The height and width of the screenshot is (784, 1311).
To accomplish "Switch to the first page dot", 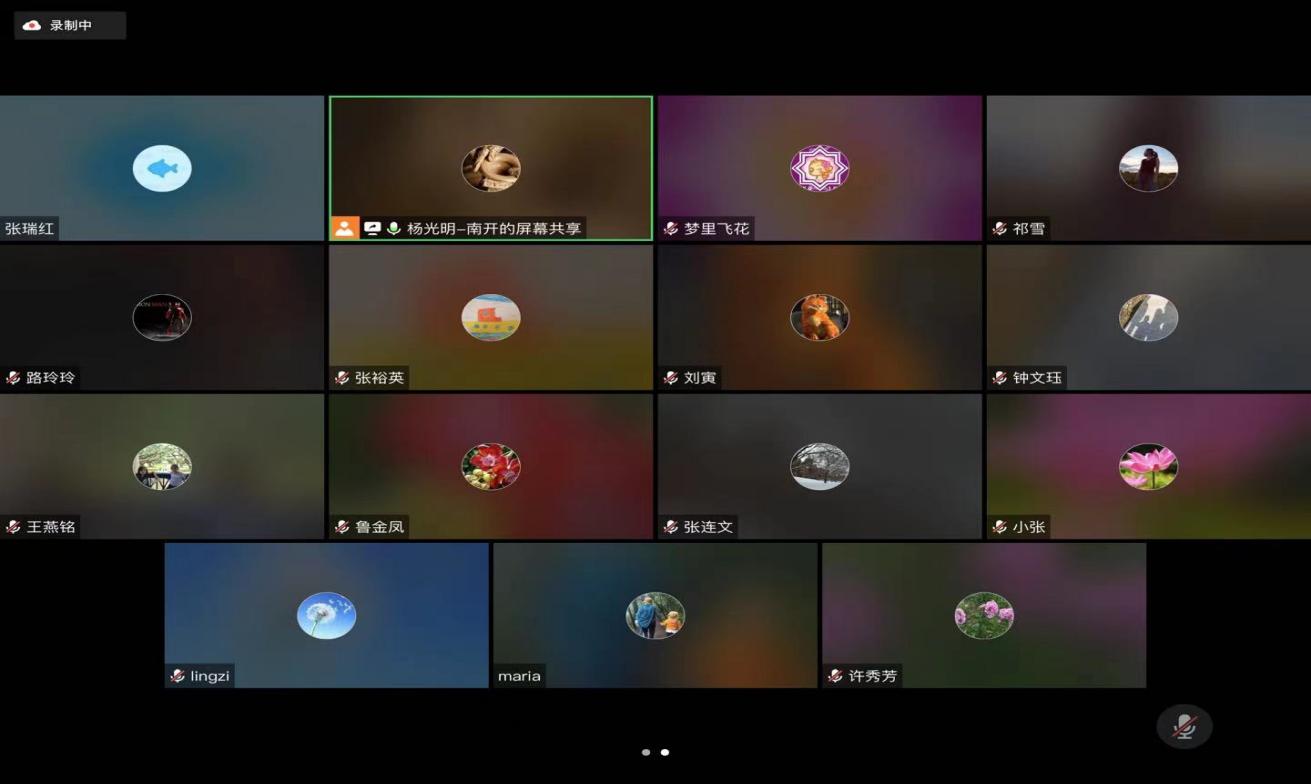I will (x=646, y=752).
